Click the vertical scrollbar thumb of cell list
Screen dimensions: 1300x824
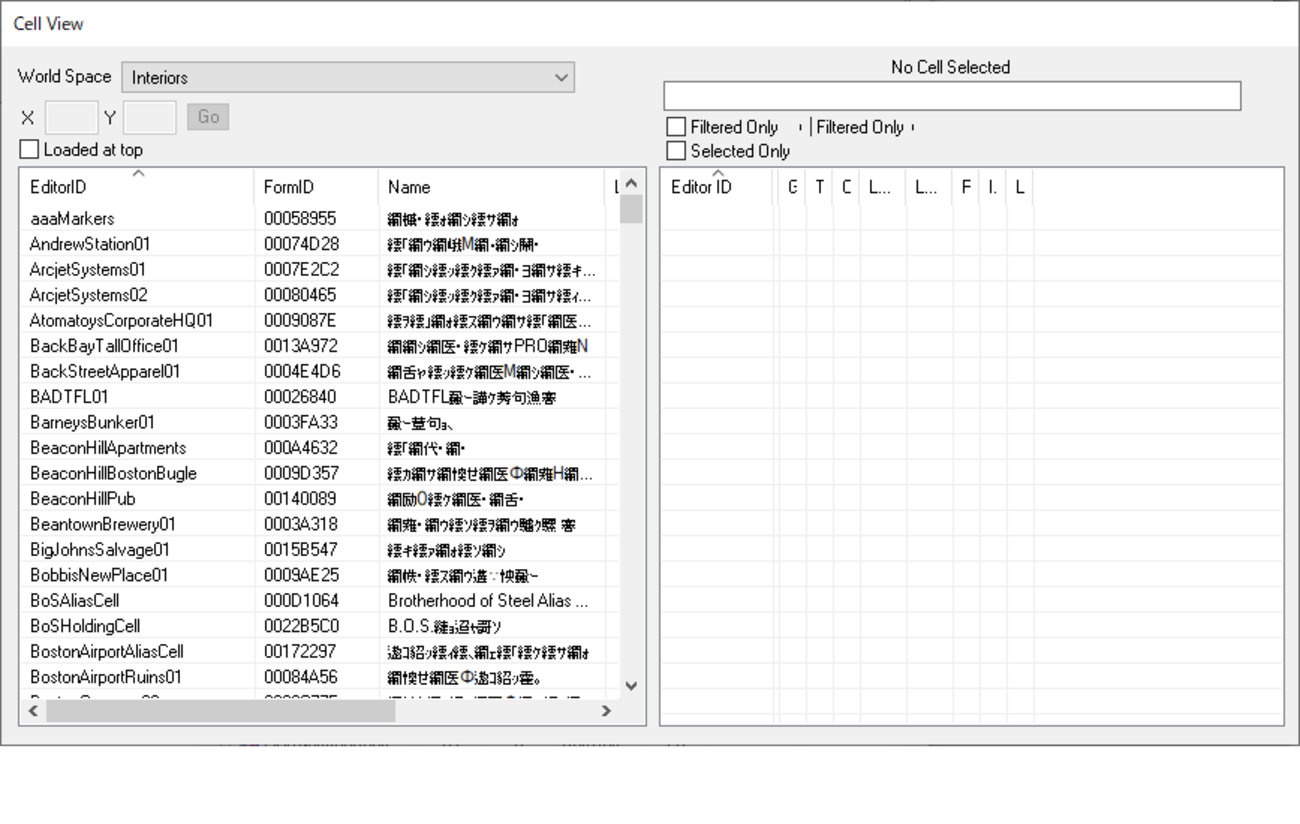pyautogui.click(x=631, y=209)
